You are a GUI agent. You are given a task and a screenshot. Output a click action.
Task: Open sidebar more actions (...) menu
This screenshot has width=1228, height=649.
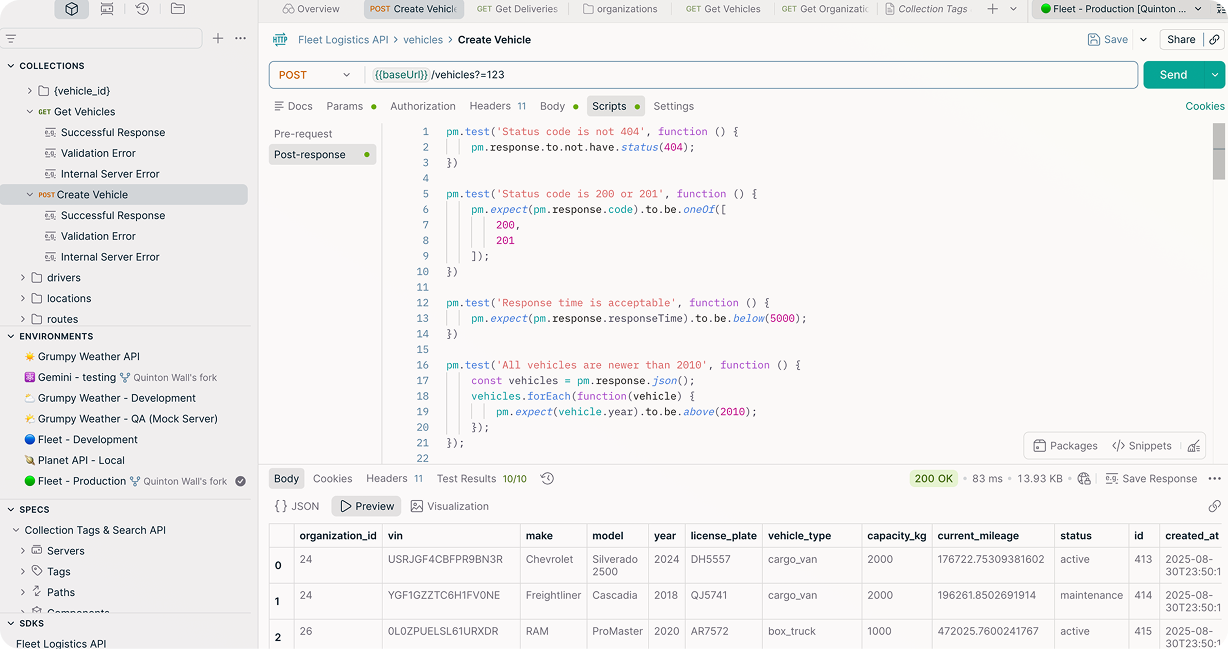pyautogui.click(x=239, y=38)
